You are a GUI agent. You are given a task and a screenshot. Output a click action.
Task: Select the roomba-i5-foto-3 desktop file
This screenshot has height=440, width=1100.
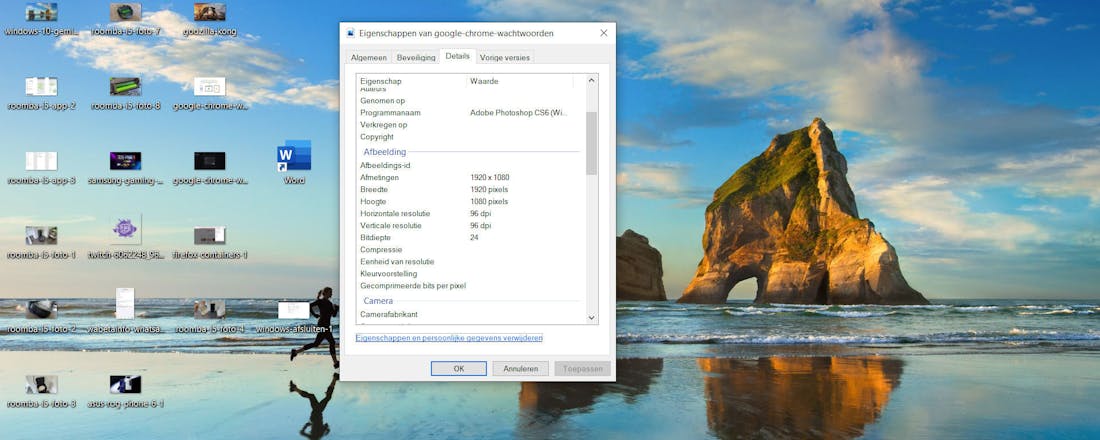tap(41, 392)
